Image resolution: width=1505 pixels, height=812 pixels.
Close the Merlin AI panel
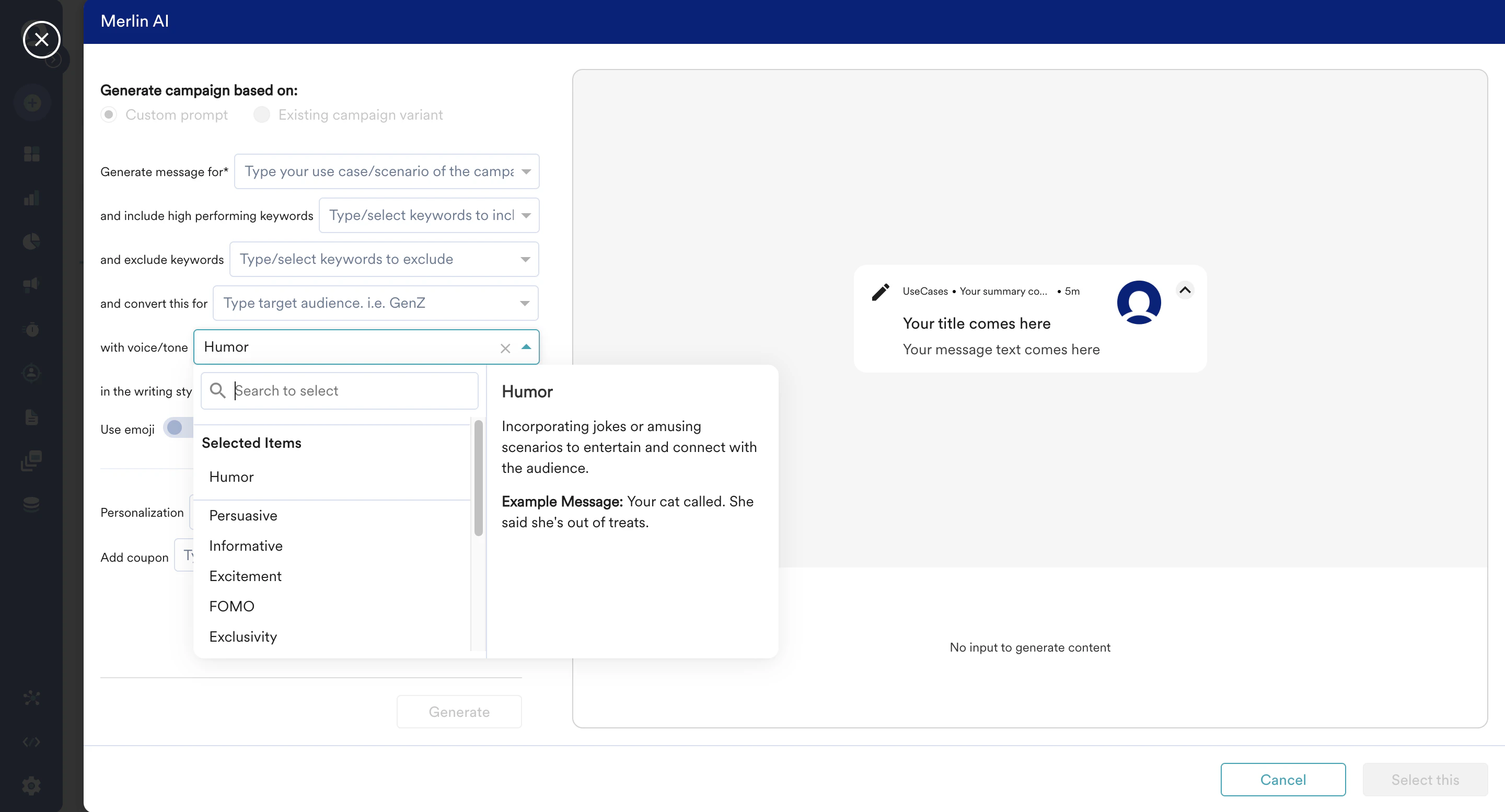(x=41, y=40)
